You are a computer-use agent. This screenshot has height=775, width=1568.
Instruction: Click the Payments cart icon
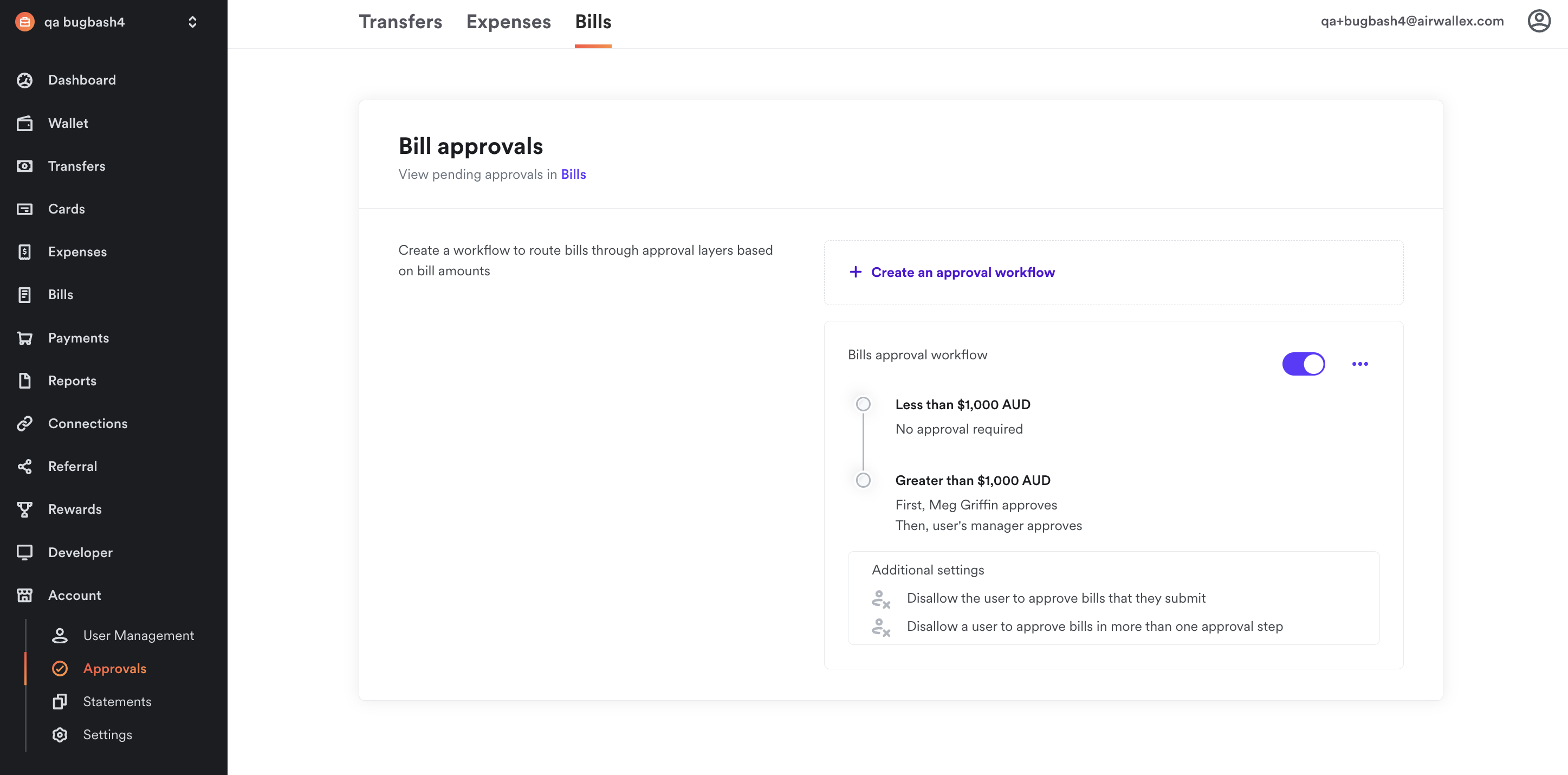tap(24, 338)
